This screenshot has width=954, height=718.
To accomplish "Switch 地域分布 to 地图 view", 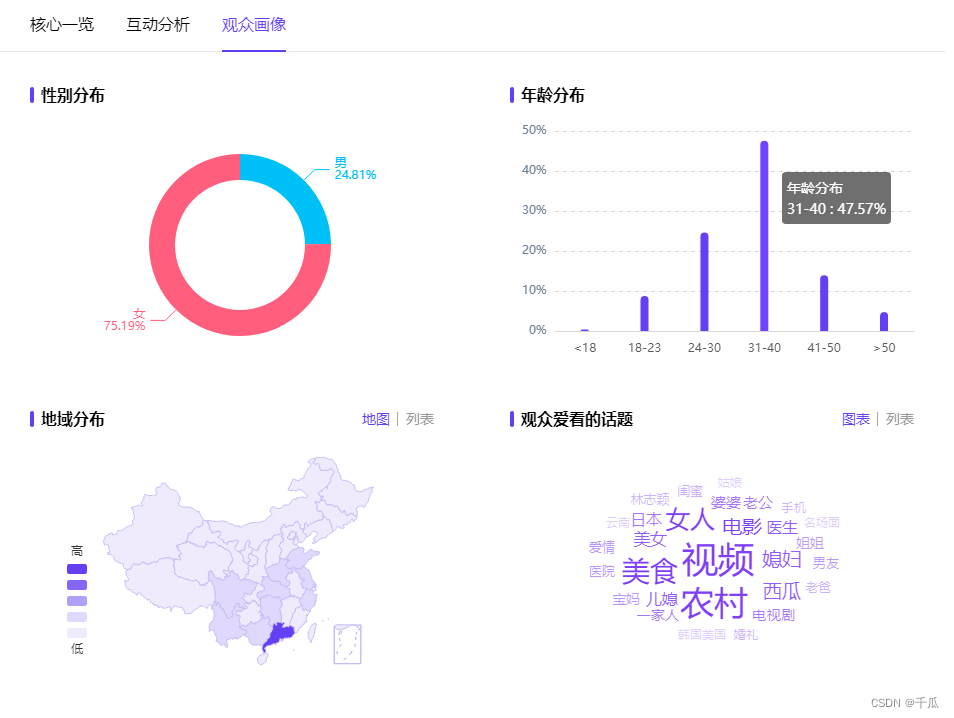I will pyautogui.click(x=375, y=419).
